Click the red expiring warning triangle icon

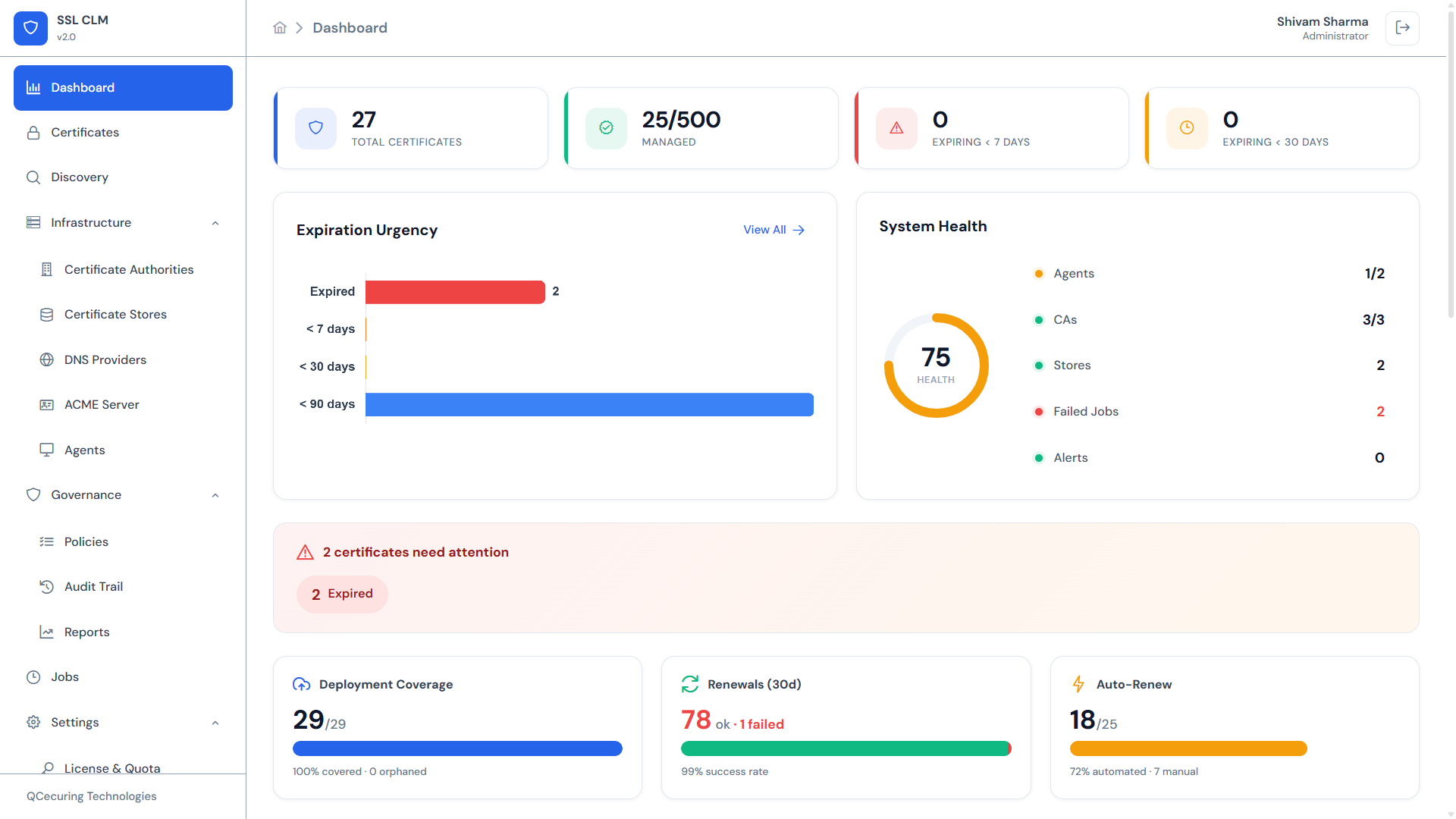pyautogui.click(x=896, y=128)
